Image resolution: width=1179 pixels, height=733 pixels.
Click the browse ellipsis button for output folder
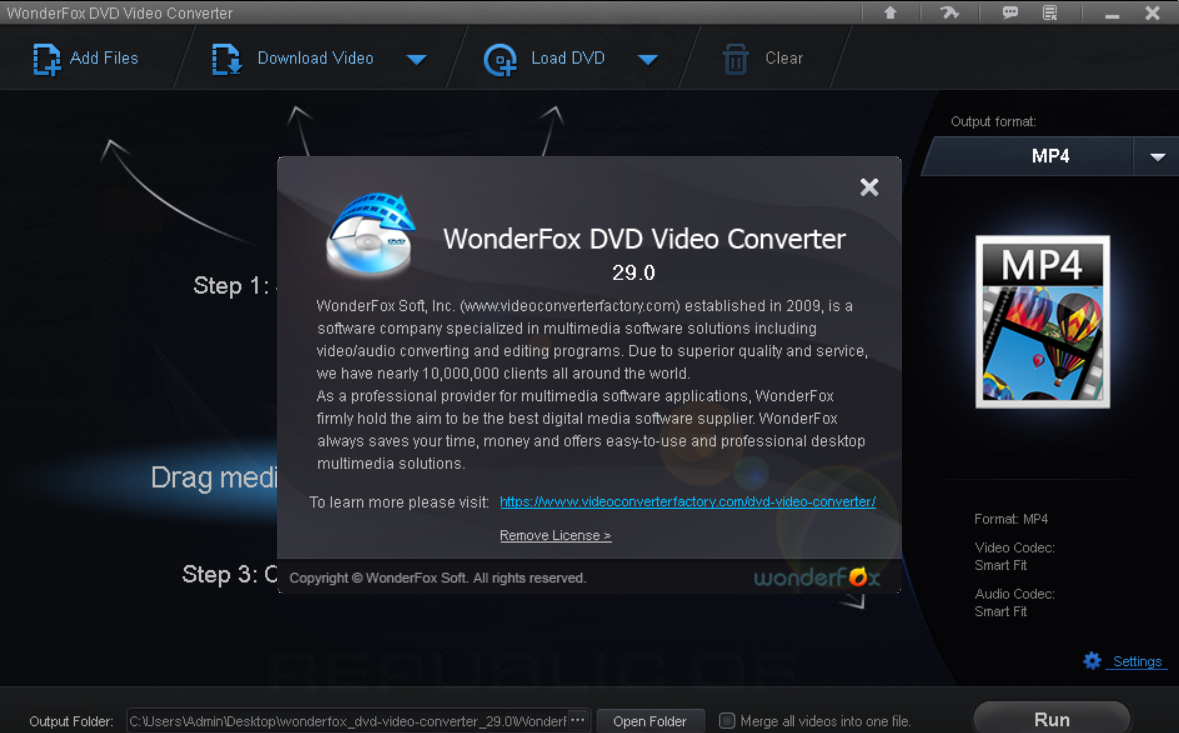(x=577, y=720)
